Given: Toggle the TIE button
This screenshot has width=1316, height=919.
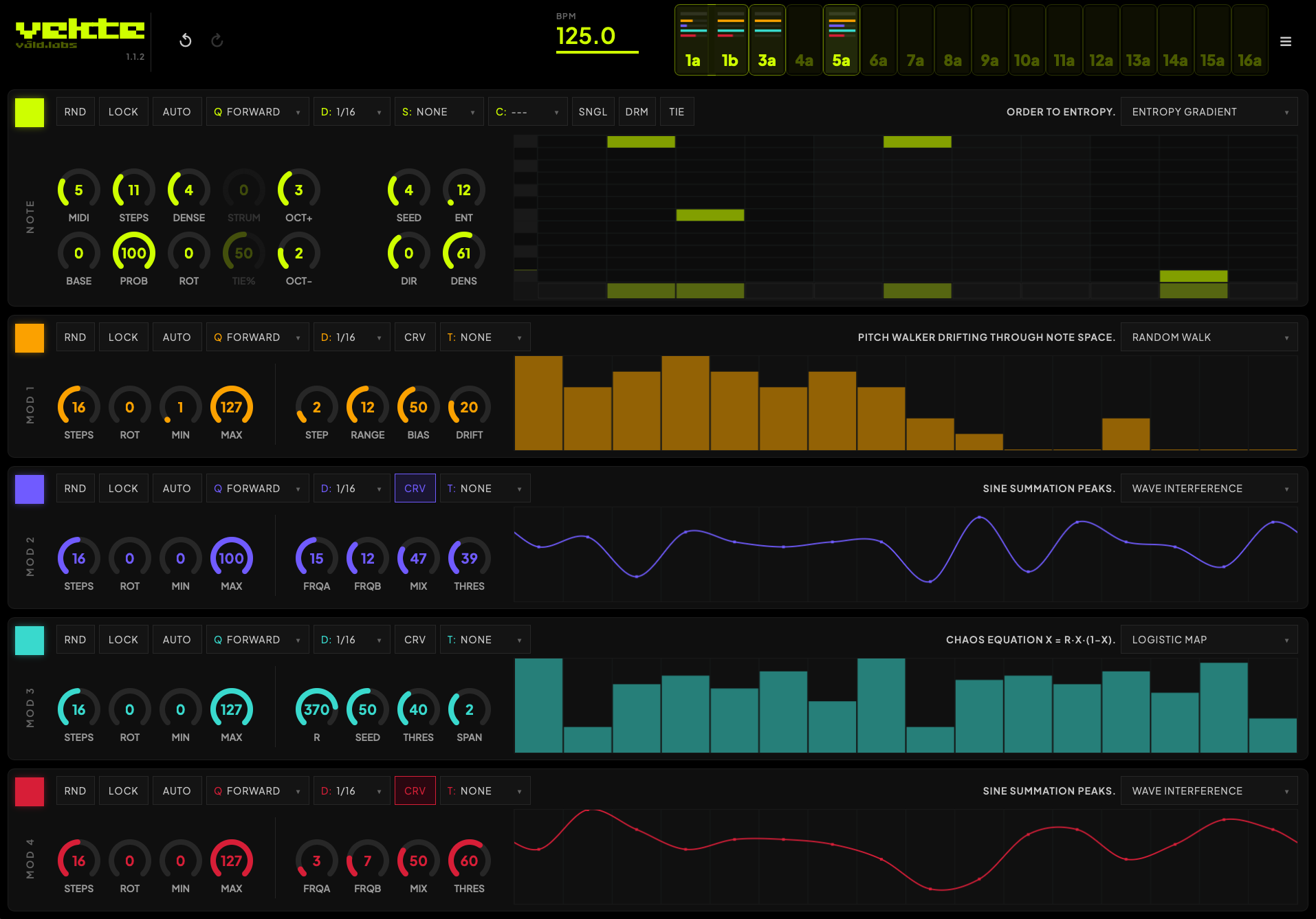Looking at the screenshot, I should 677,112.
